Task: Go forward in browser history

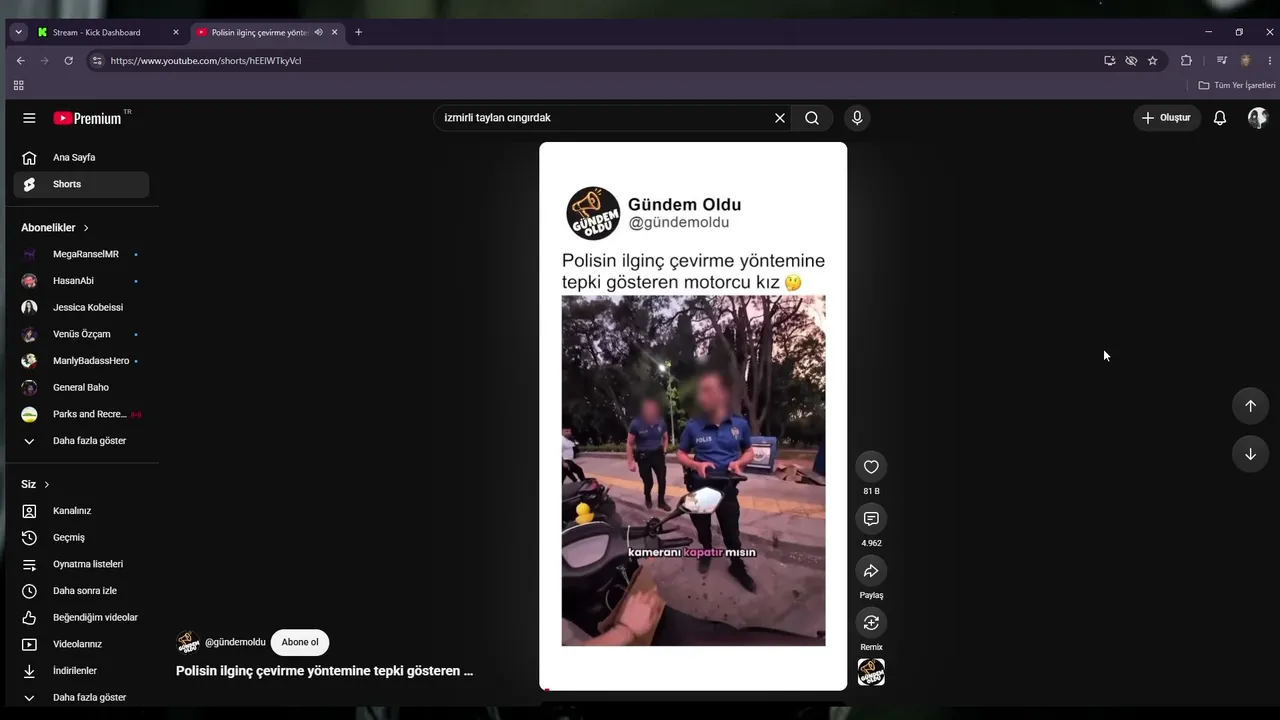Action: click(44, 61)
